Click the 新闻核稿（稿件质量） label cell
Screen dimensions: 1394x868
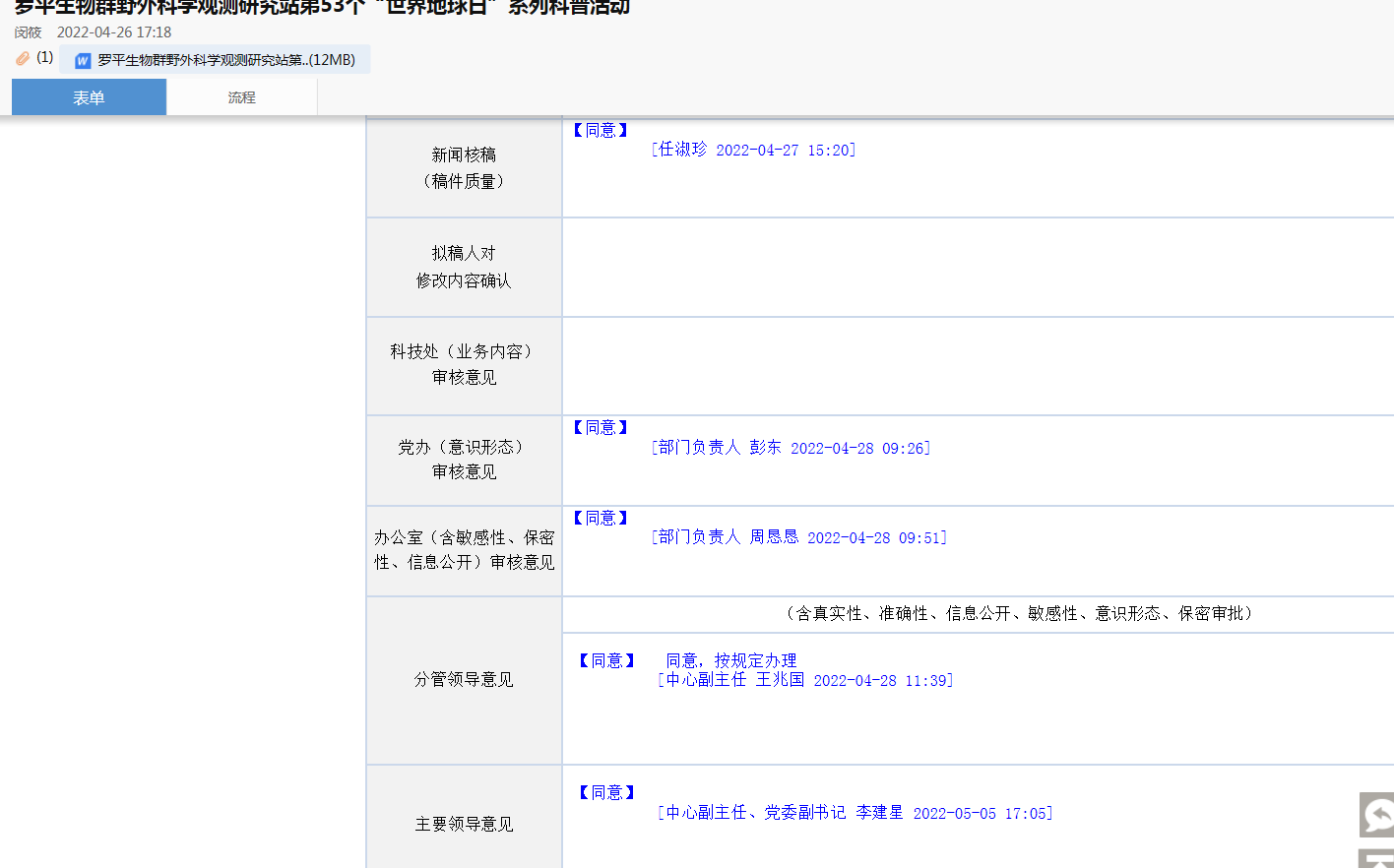[x=464, y=168]
